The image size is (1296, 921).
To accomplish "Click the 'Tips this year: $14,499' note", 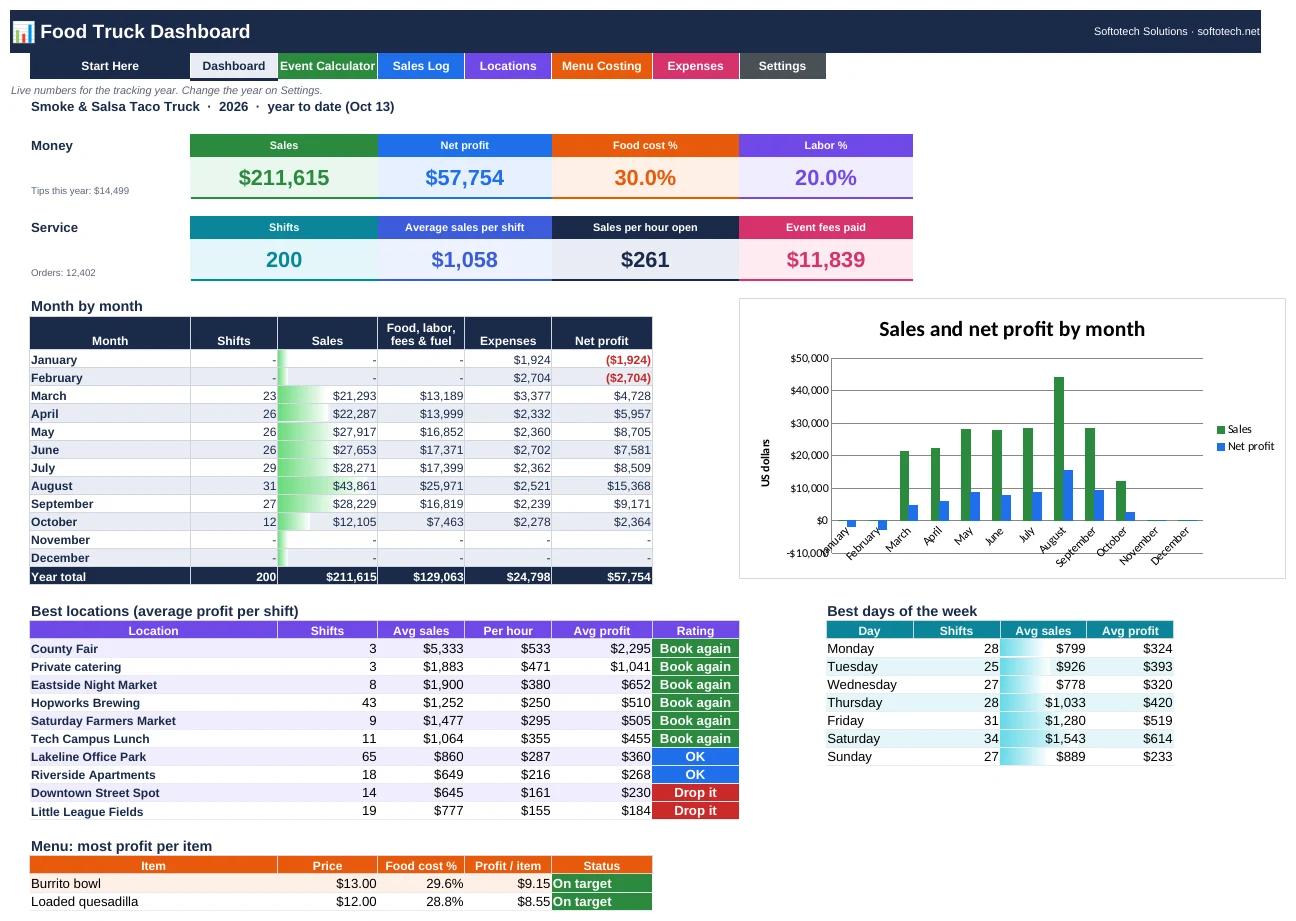I will (x=80, y=191).
